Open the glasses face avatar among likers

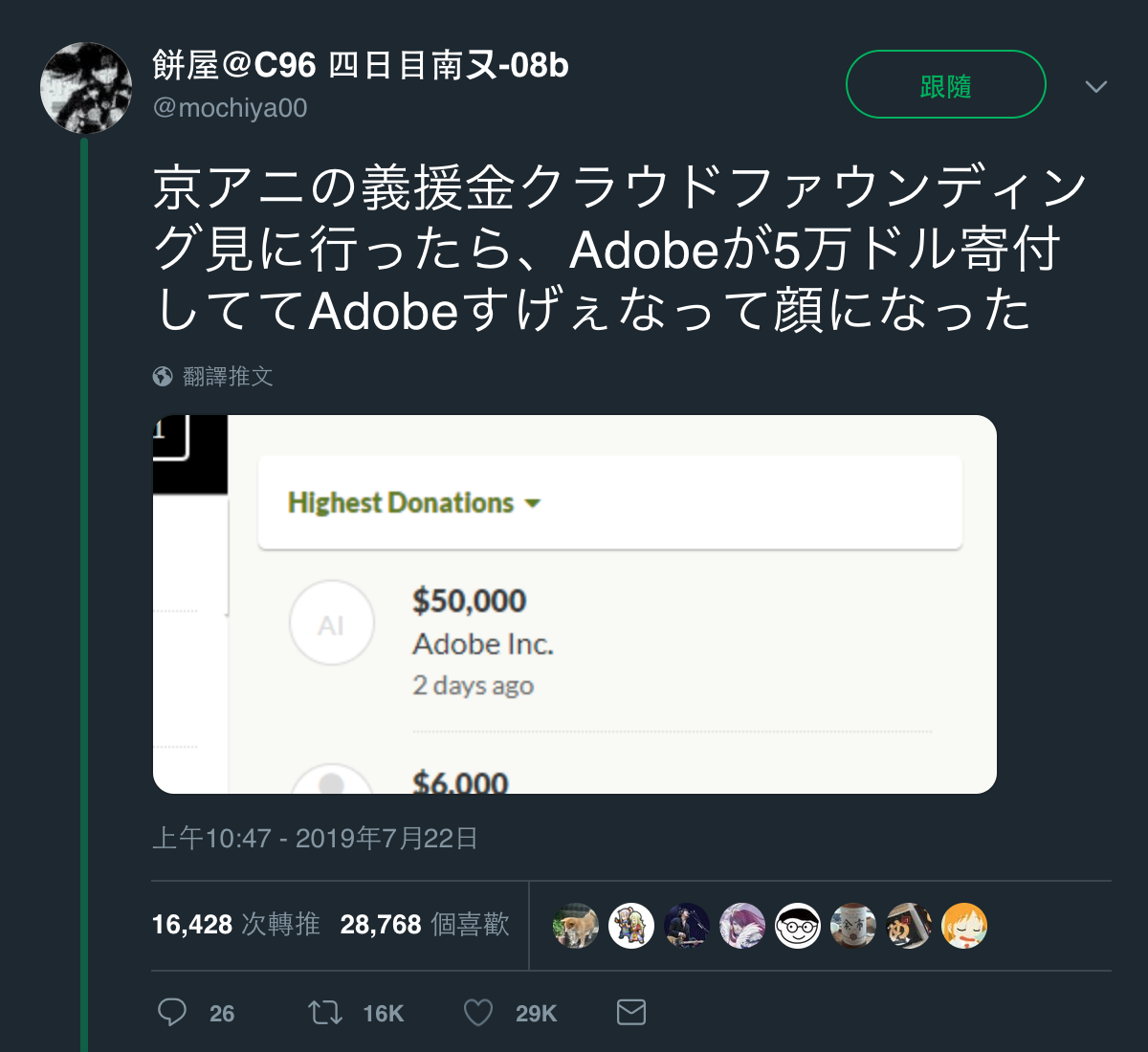798,926
